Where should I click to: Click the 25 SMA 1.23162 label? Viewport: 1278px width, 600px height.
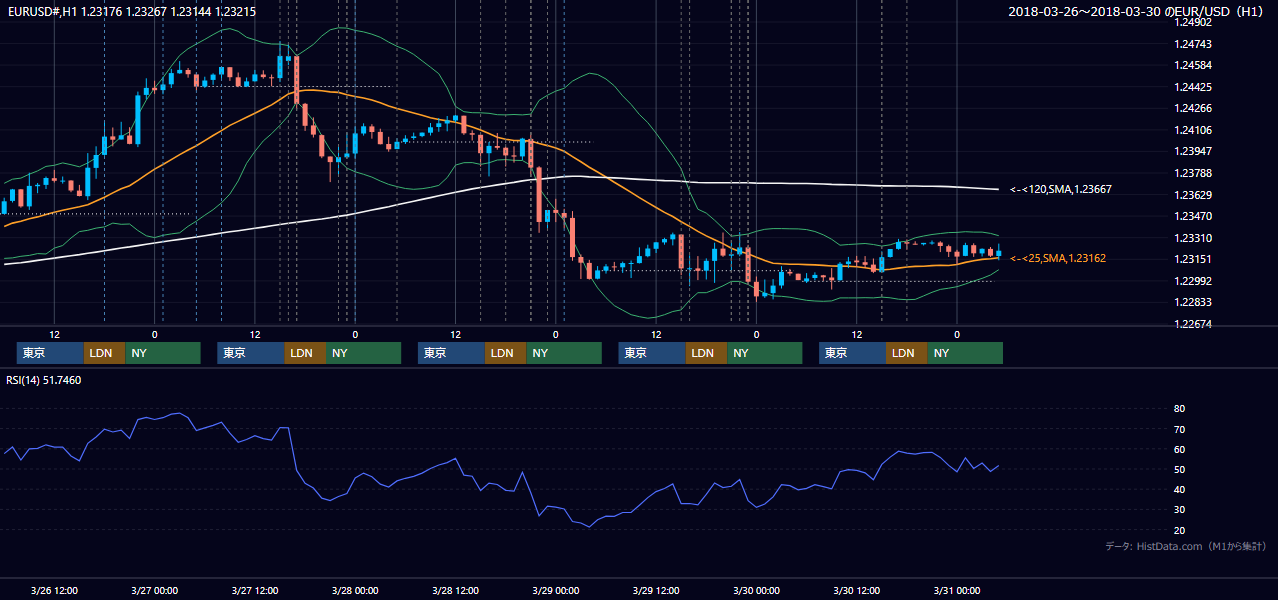click(x=1058, y=258)
